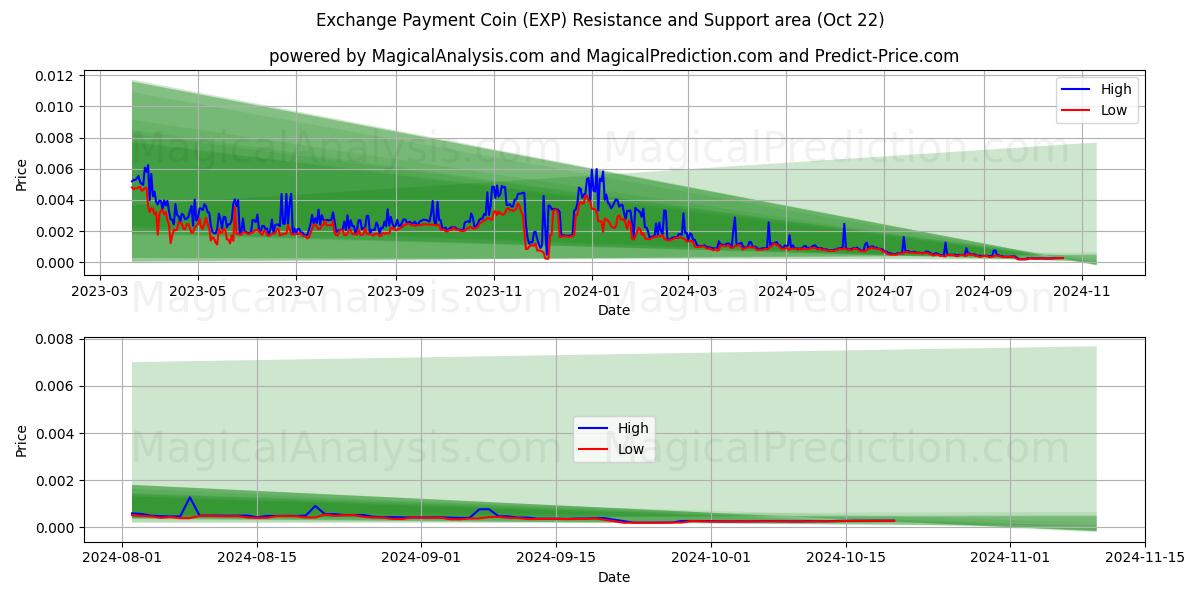Click the 2023-07 x-axis tick label
The width and height of the screenshot is (1200, 600).
(296, 290)
